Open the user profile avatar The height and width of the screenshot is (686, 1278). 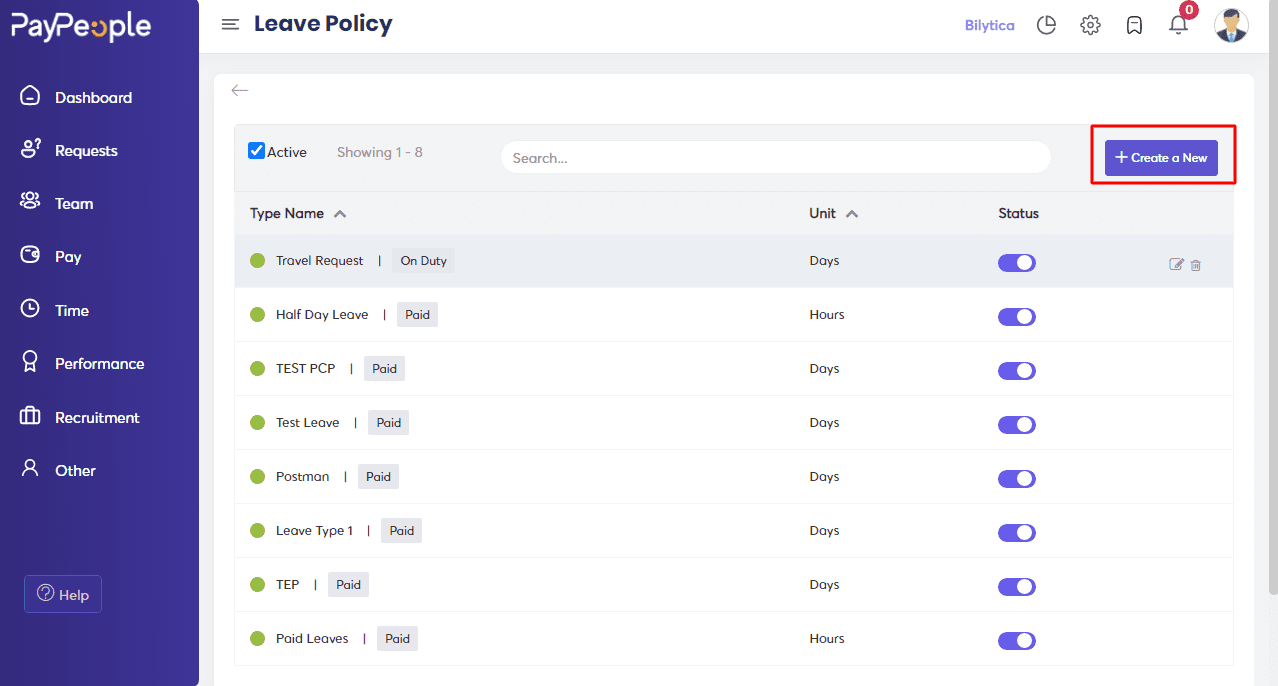1231,25
